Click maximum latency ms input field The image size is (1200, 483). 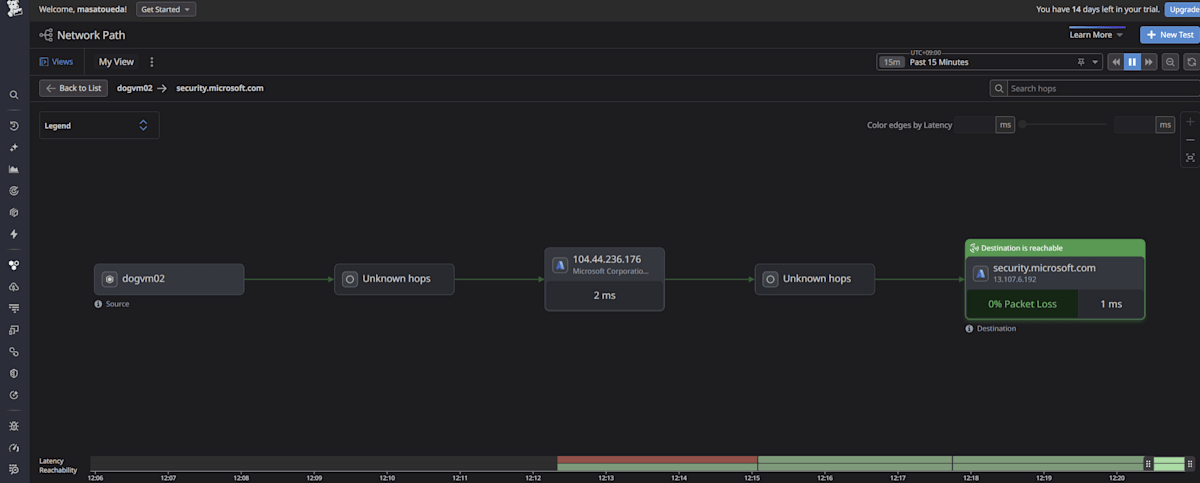[1134, 125]
